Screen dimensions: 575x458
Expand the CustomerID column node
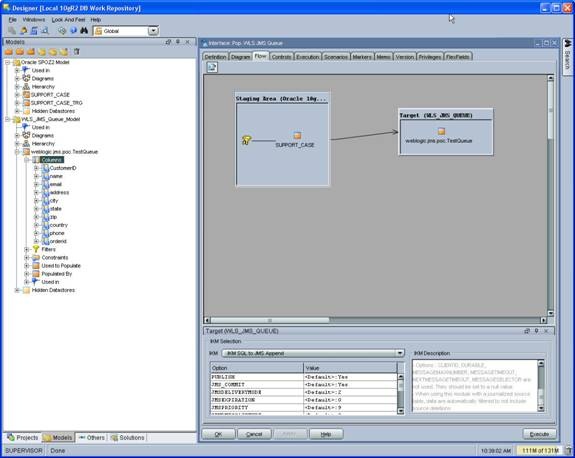pyautogui.click(x=36, y=168)
